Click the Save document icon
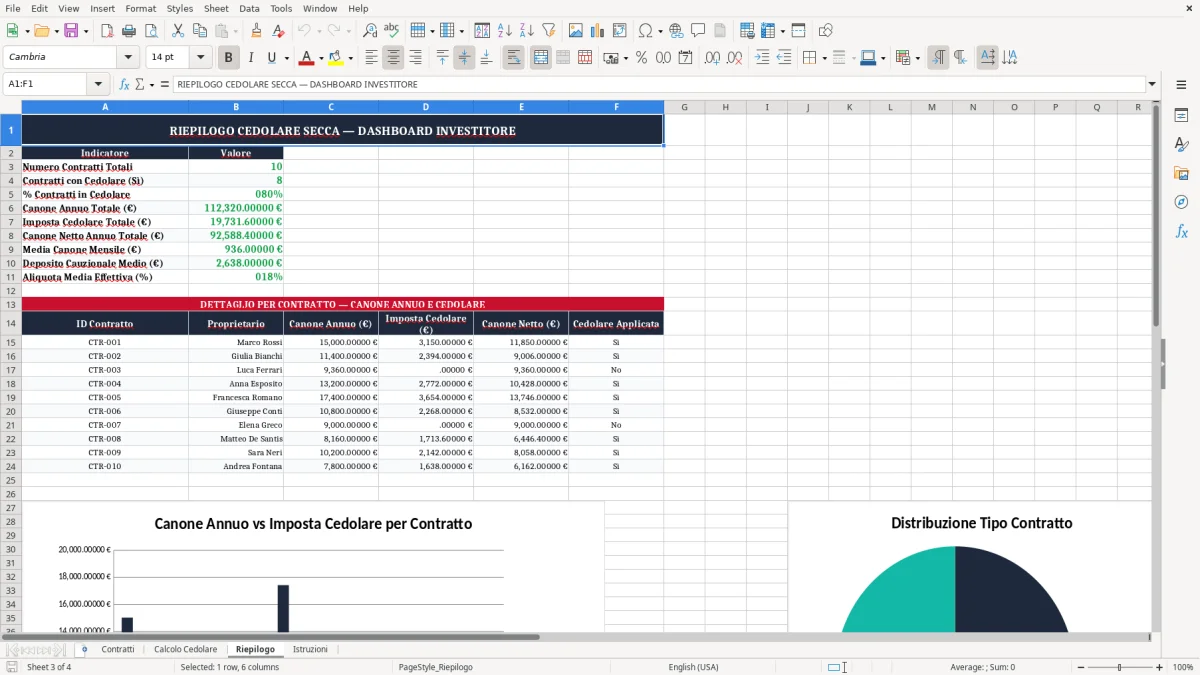This screenshot has width=1200, height=675. pos(71,31)
